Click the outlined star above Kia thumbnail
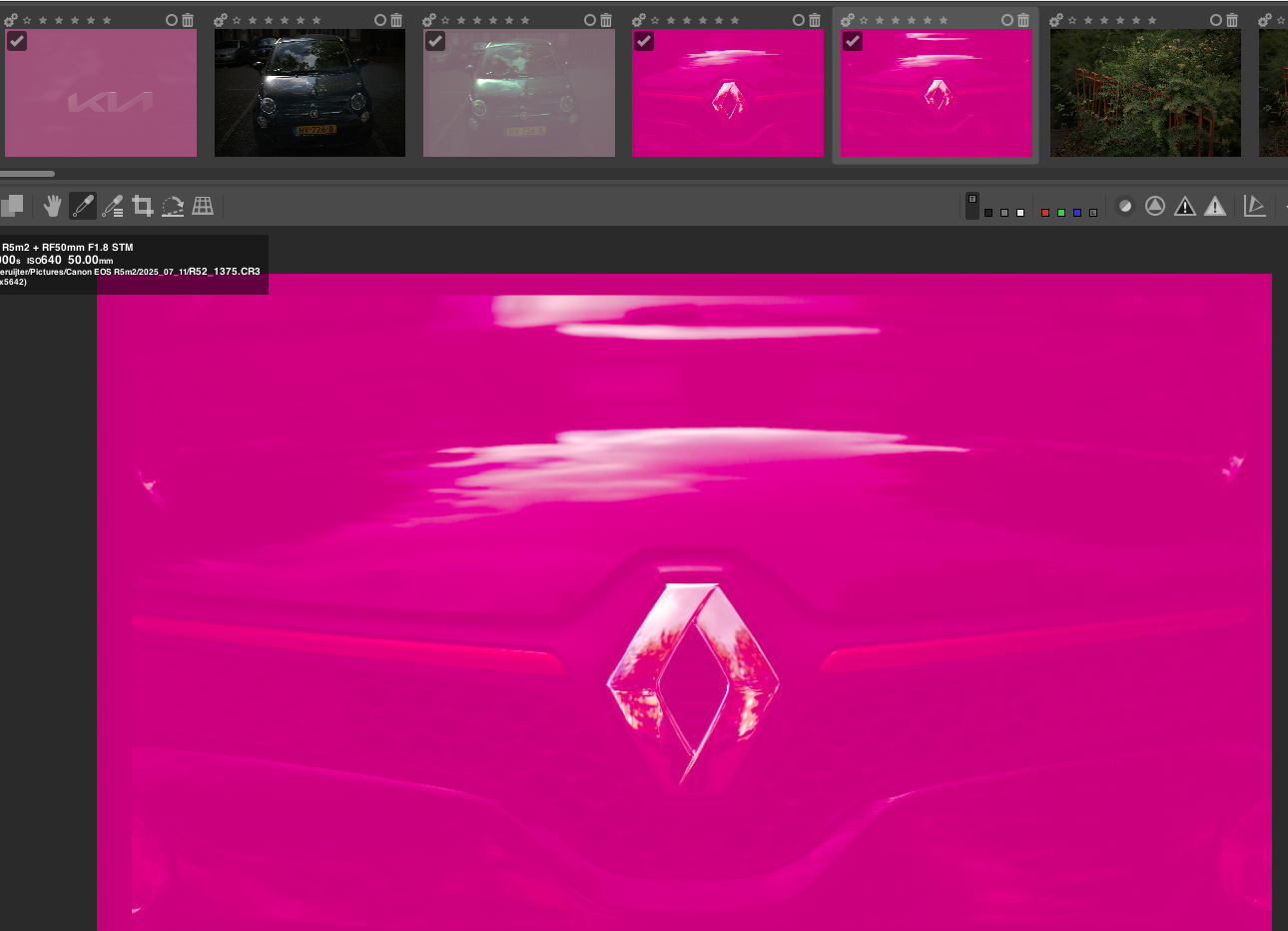Screen dimensions: 1288x931 click(27, 20)
